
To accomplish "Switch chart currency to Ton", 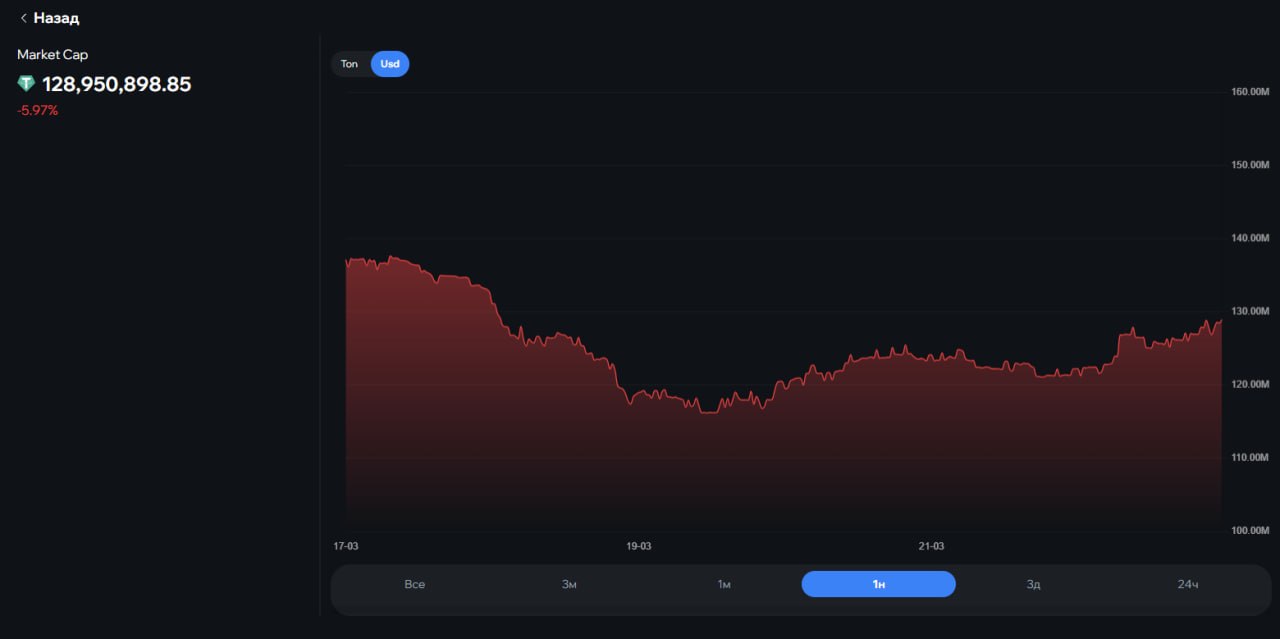I will (x=349, y=64).
